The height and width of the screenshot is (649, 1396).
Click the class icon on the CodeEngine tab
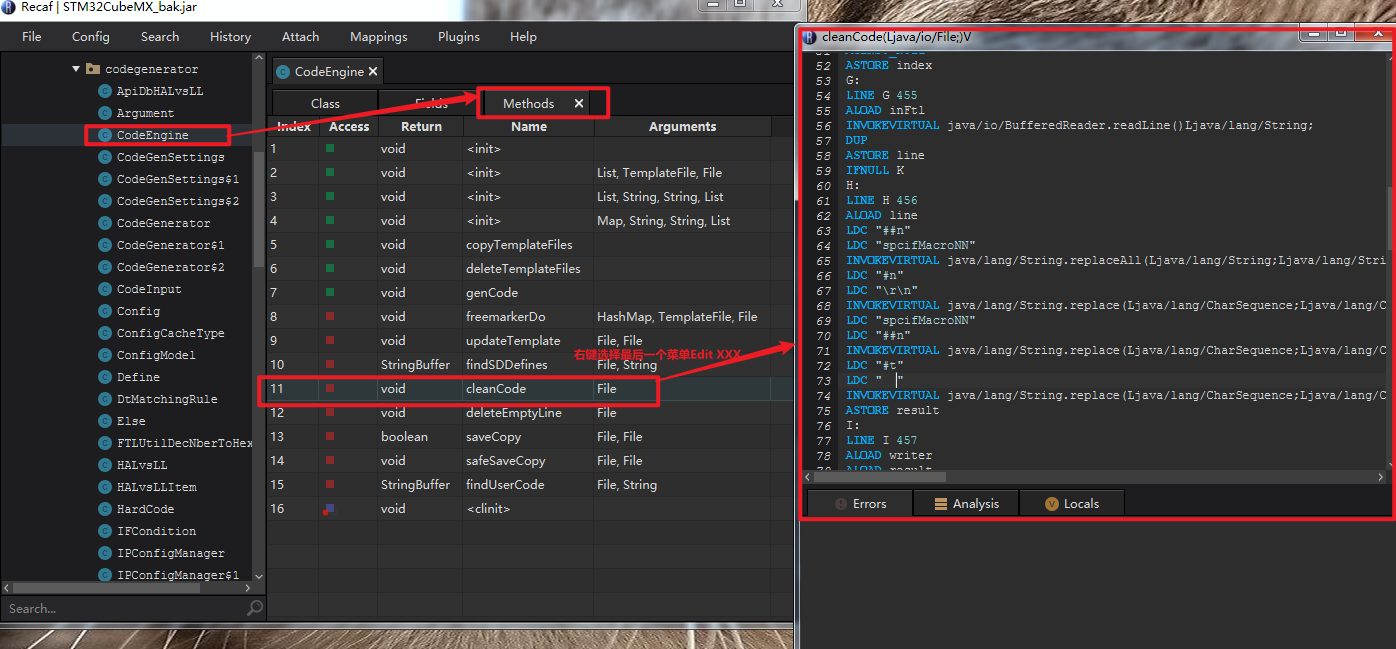coord(286,71)
